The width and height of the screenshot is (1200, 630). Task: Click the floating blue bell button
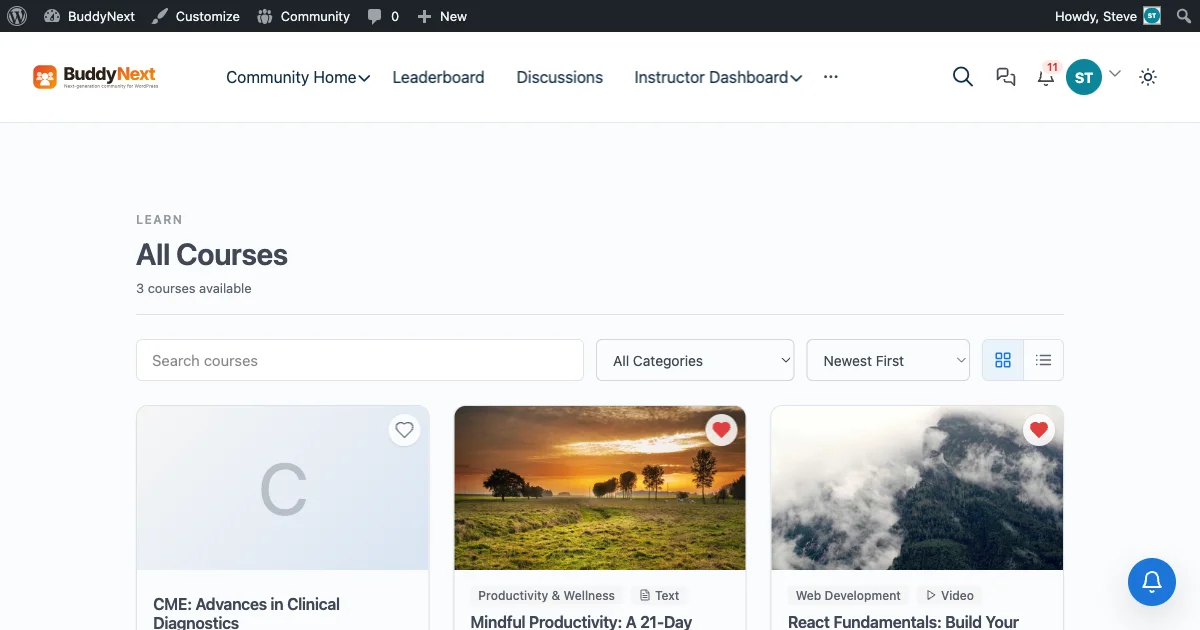[x=1152, y=581]
